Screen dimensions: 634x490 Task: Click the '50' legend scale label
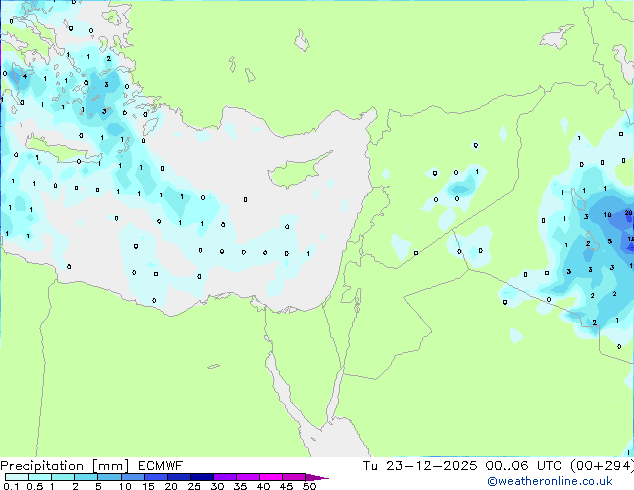coord(310,486)
